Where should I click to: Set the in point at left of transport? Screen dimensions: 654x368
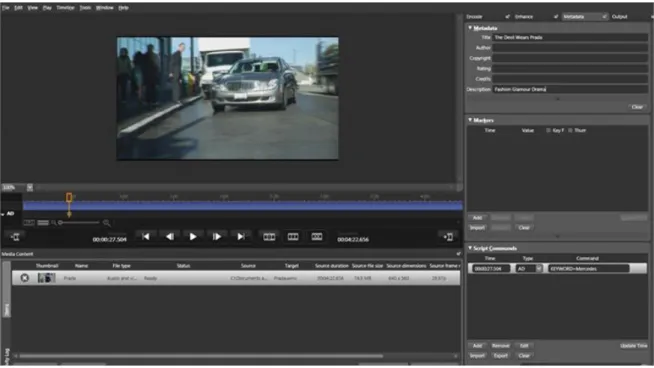coord(15,237)
